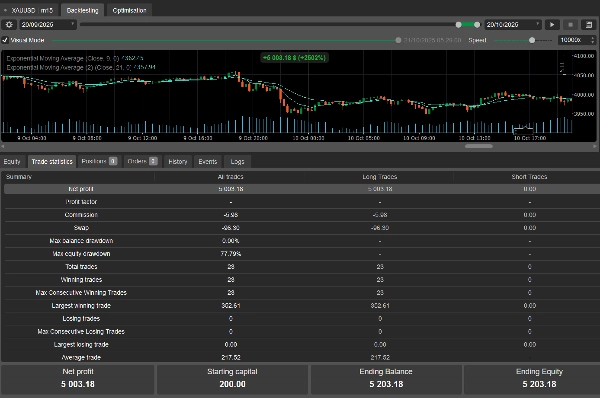This screenshot has width=600, height=398.
Task: Open the Events tab
Action: point(208,161)
